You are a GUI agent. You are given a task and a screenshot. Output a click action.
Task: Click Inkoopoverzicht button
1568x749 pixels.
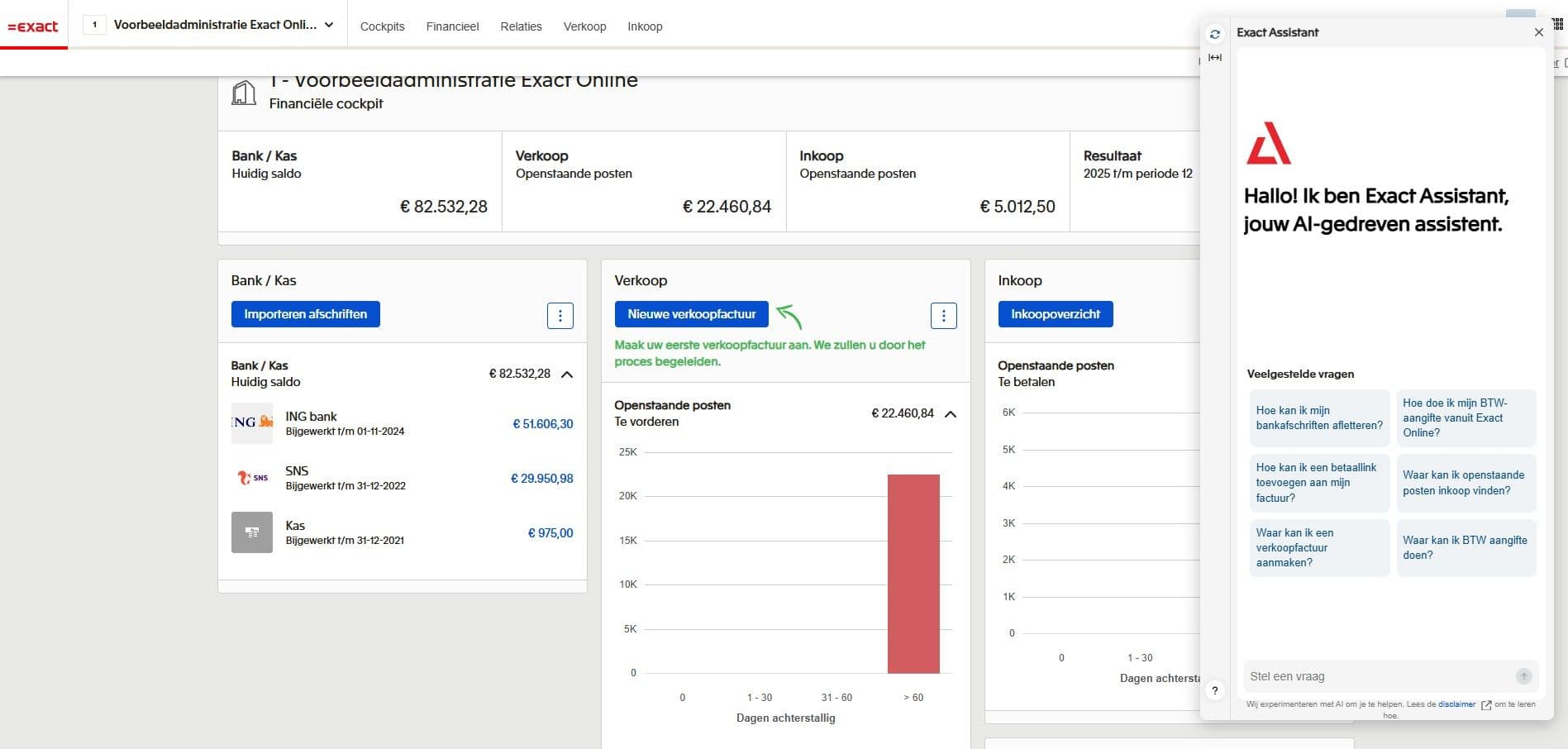coord(1056,314)
